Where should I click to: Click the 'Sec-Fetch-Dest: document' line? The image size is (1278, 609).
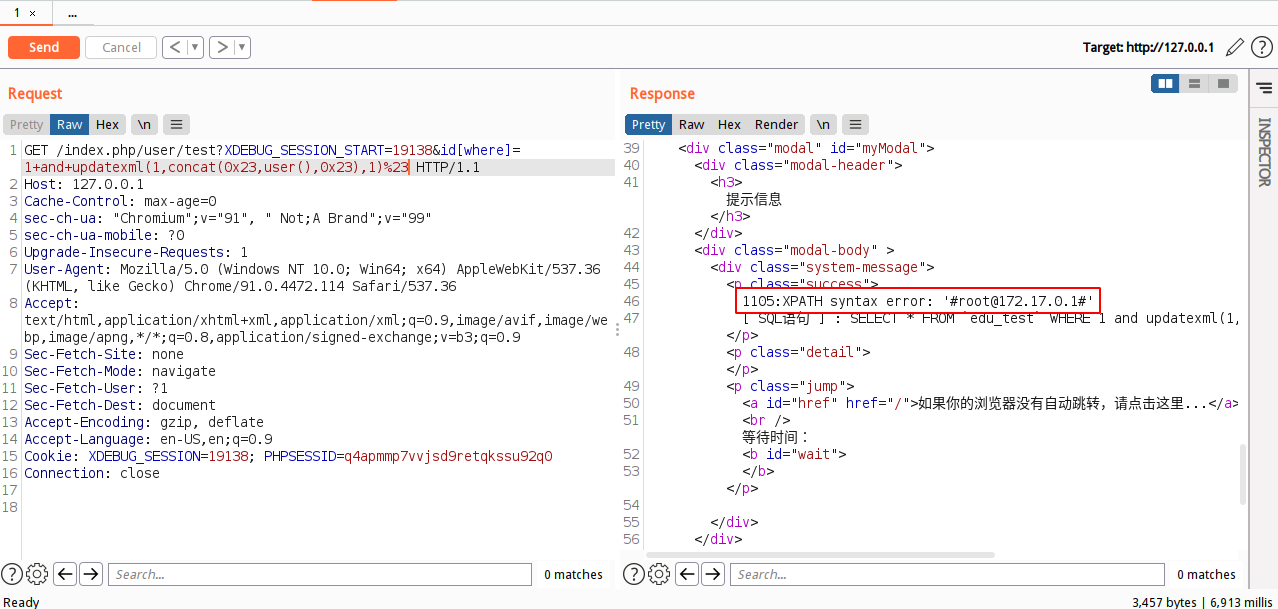pos(120,405)
